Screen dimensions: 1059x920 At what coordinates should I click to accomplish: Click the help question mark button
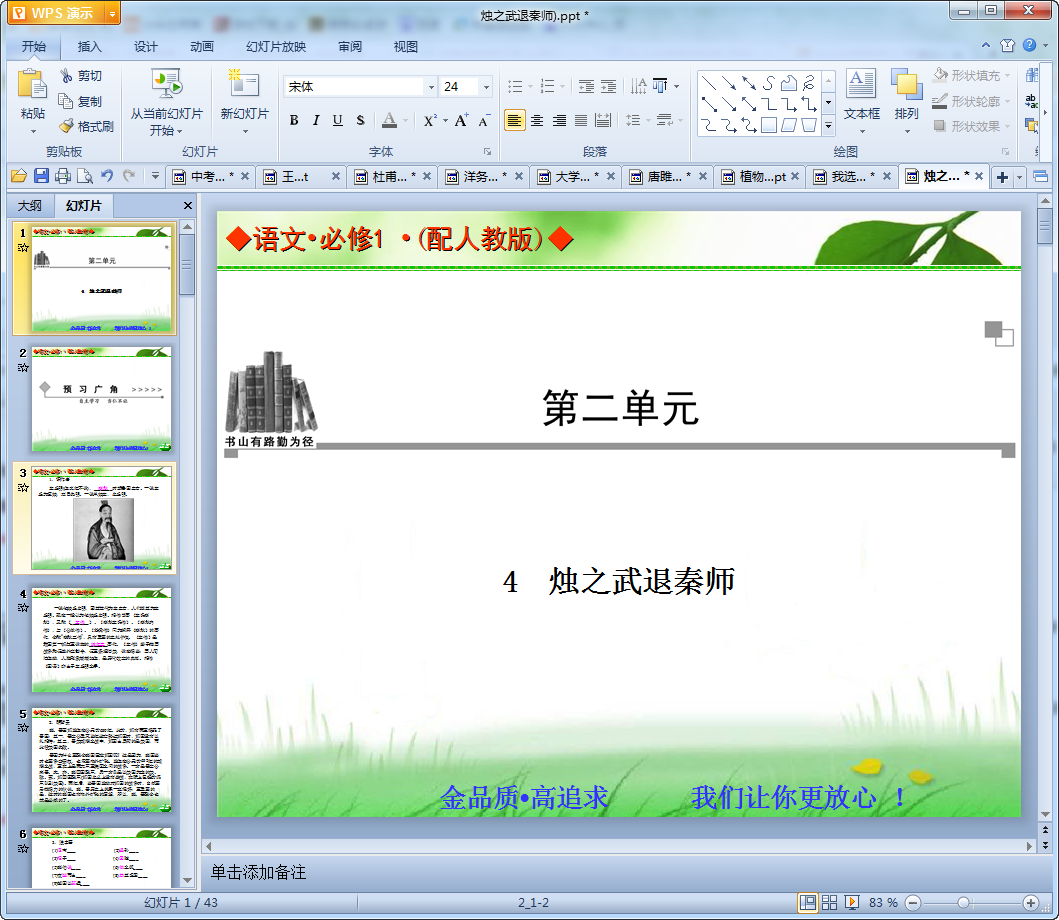tap(1029, 45)
